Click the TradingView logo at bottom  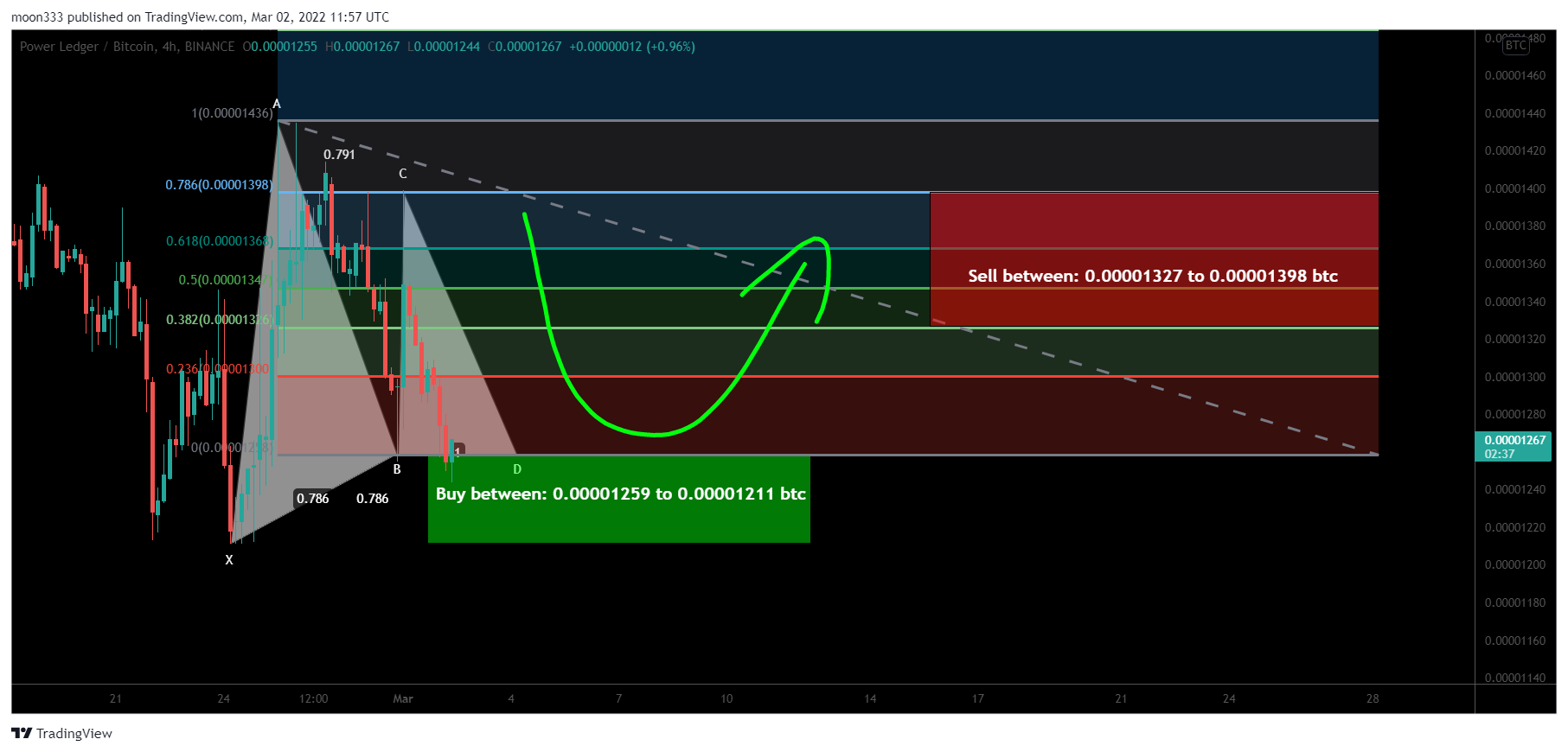61,733
